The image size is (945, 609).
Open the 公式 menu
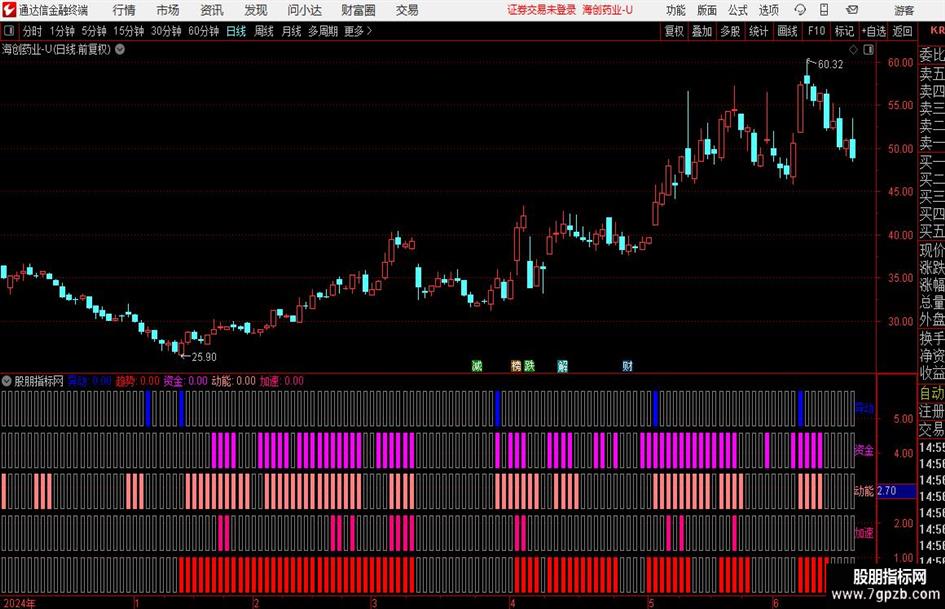pos(738,10)
